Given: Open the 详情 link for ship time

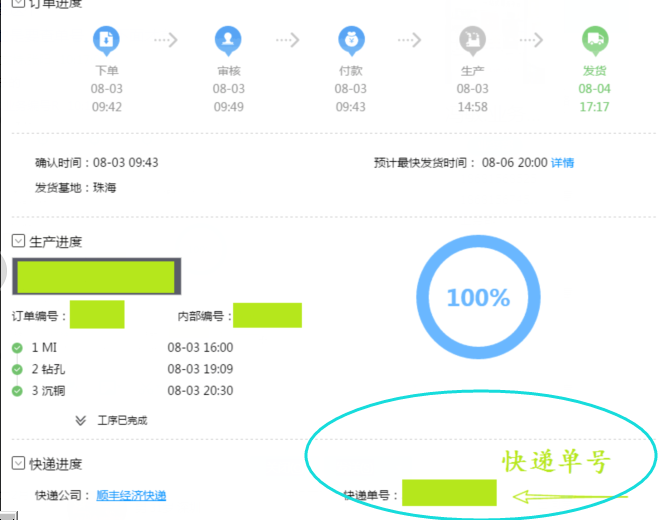Looking at the screenshot, I should point(563,163).
